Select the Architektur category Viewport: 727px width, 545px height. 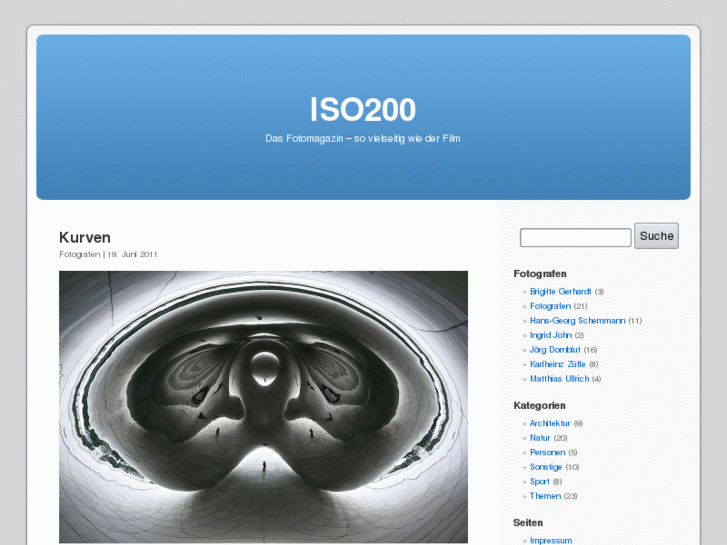point(550,423)
